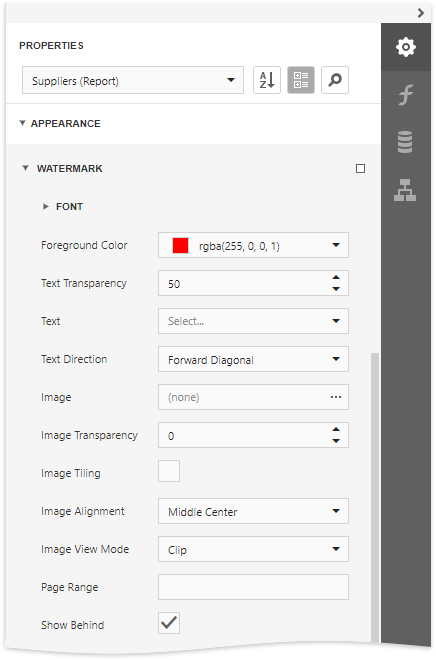This screenshot has height=660, width=436.
Task: Sort properties alphabetically with the A-Z button
Action: click(x=267, y=80)
